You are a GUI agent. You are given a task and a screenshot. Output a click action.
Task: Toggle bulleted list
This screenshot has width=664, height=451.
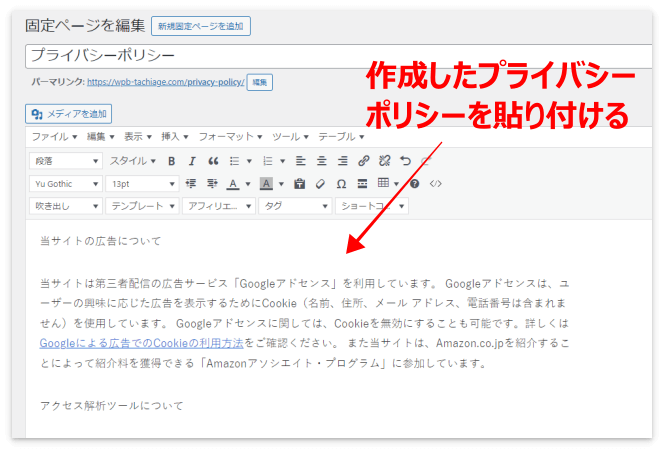click(234, 161)
